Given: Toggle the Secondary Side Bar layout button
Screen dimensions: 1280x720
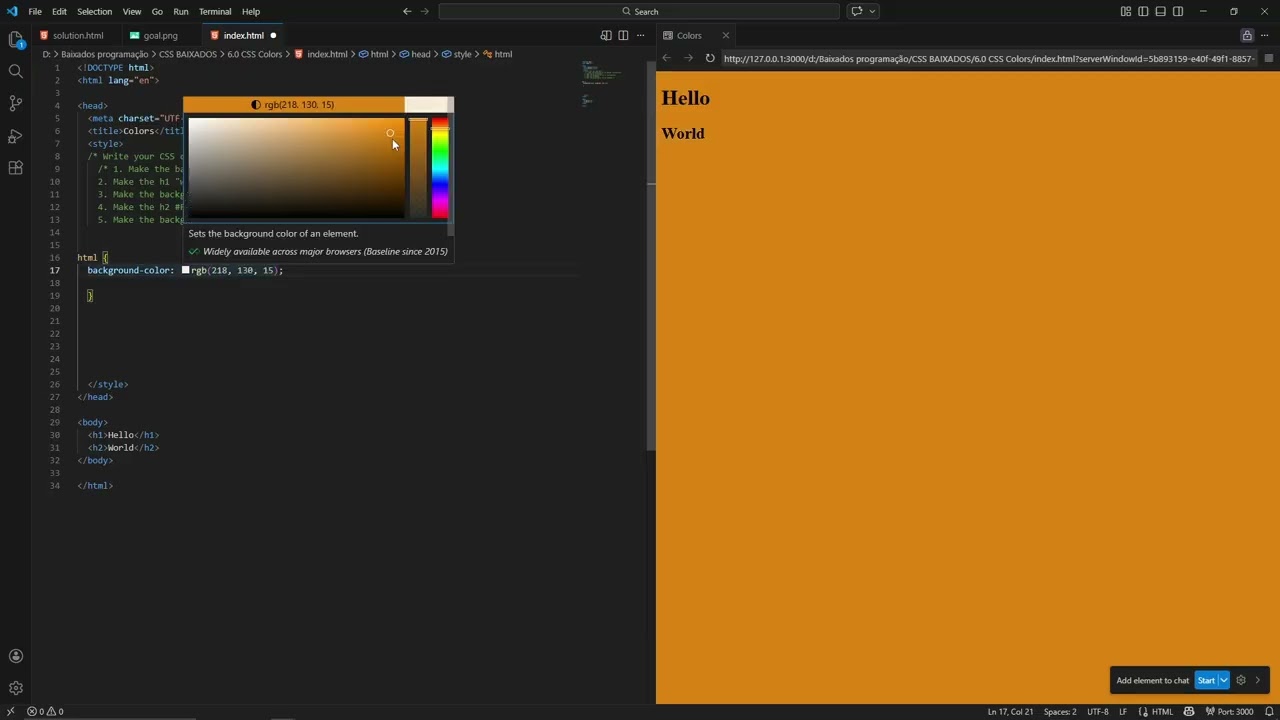Looking at the screenshot, I should click(1178, 12).
